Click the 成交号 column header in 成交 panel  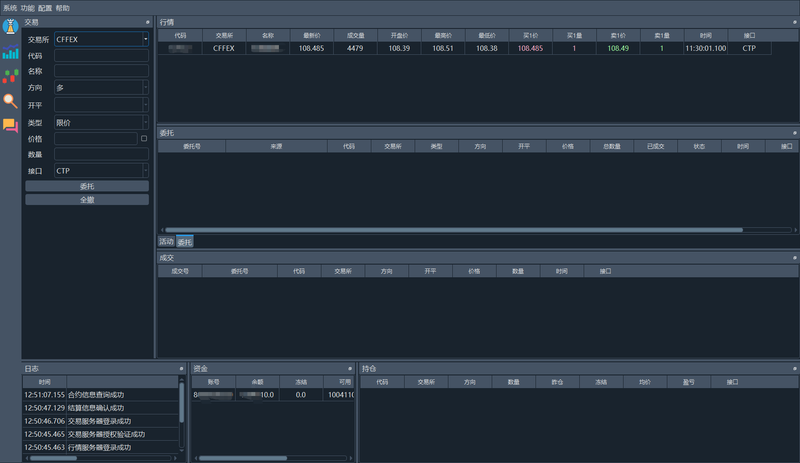pos(180,272)
